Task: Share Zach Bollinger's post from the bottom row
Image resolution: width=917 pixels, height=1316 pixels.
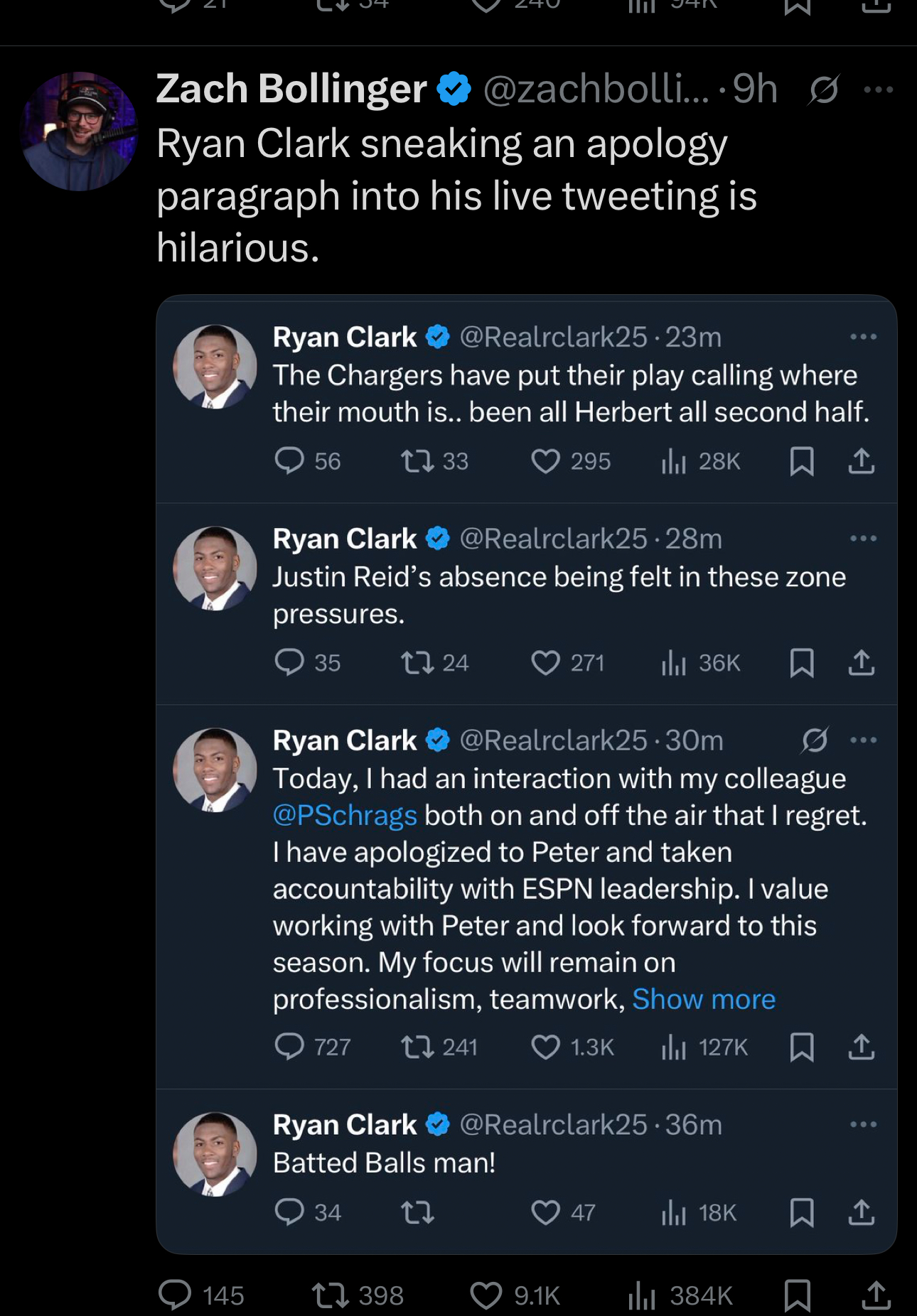Action: [x=876, y=1295]
